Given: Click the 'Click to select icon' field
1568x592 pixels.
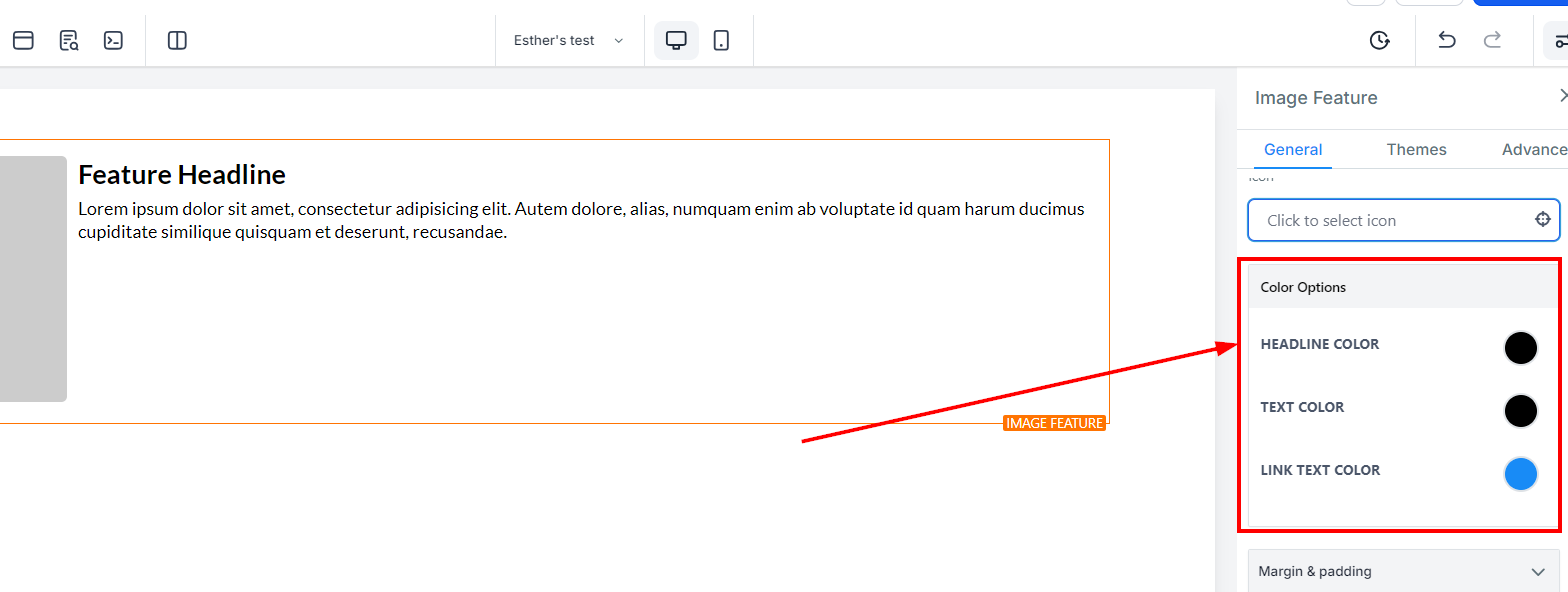Looking at the screenshot, I should (x=1404, y=220).
